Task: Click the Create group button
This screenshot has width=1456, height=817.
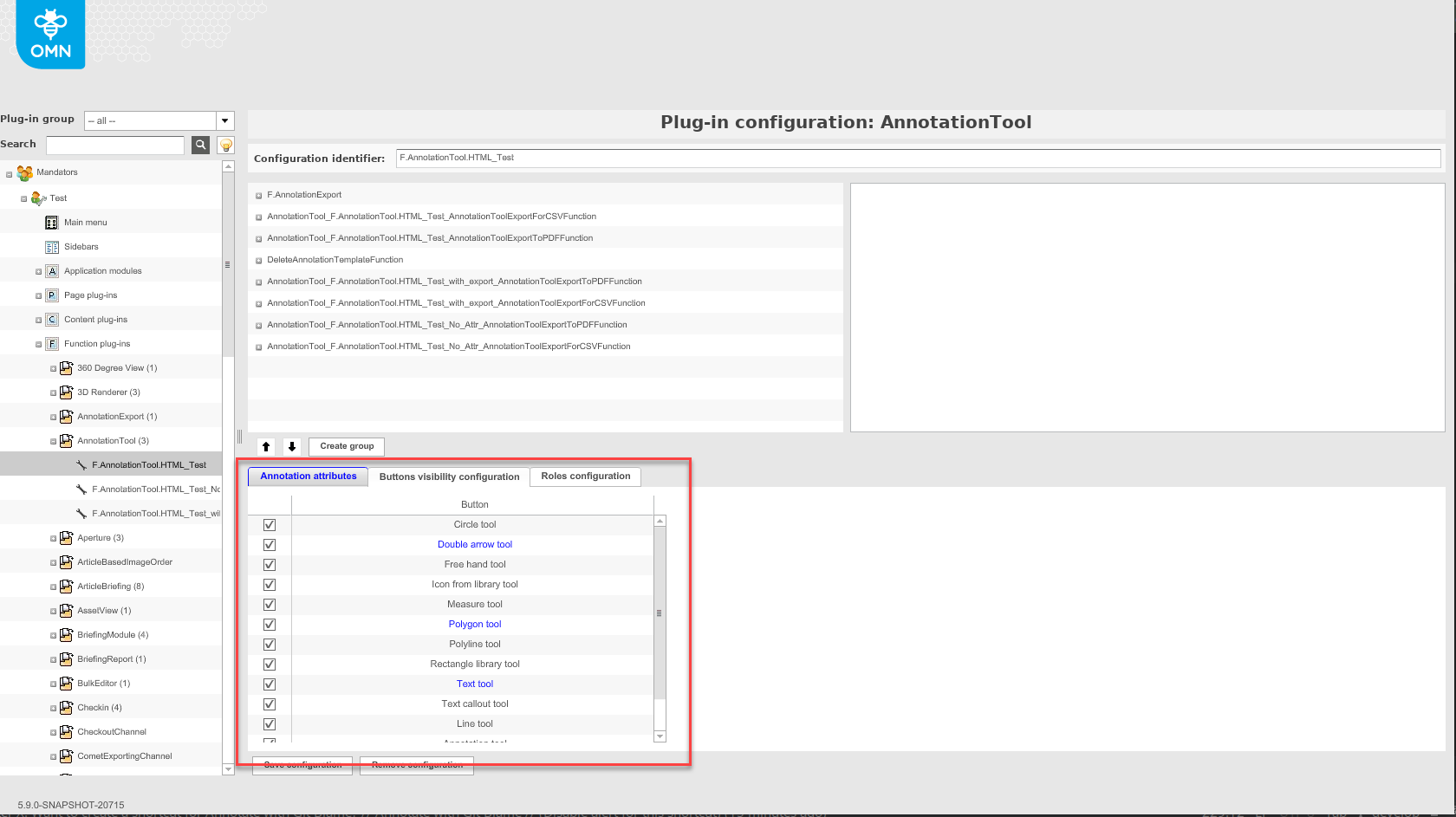Action: [x=346, y=446]
